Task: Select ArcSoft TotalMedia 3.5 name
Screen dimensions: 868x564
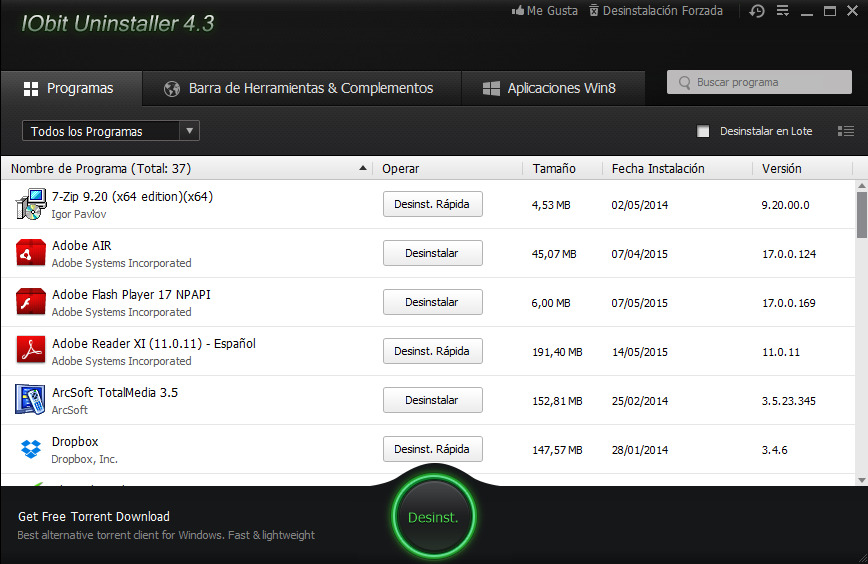Action: coord(115,392)
